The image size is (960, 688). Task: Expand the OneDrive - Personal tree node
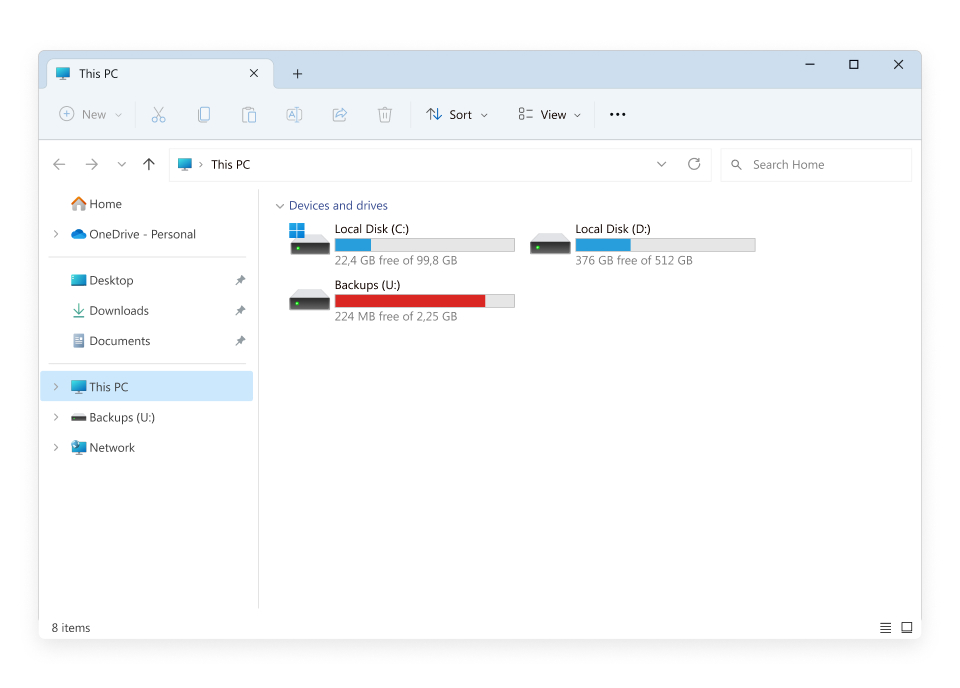pos(56,235)
